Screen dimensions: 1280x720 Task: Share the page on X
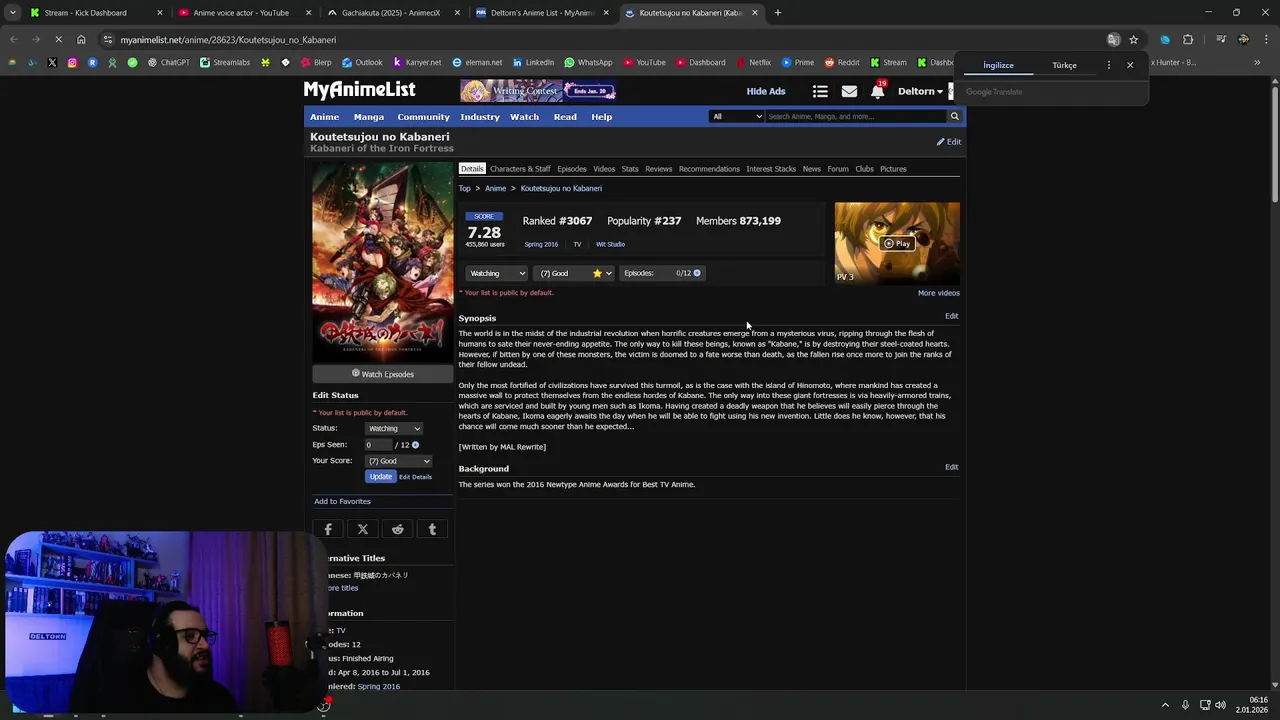click(363, 529)
